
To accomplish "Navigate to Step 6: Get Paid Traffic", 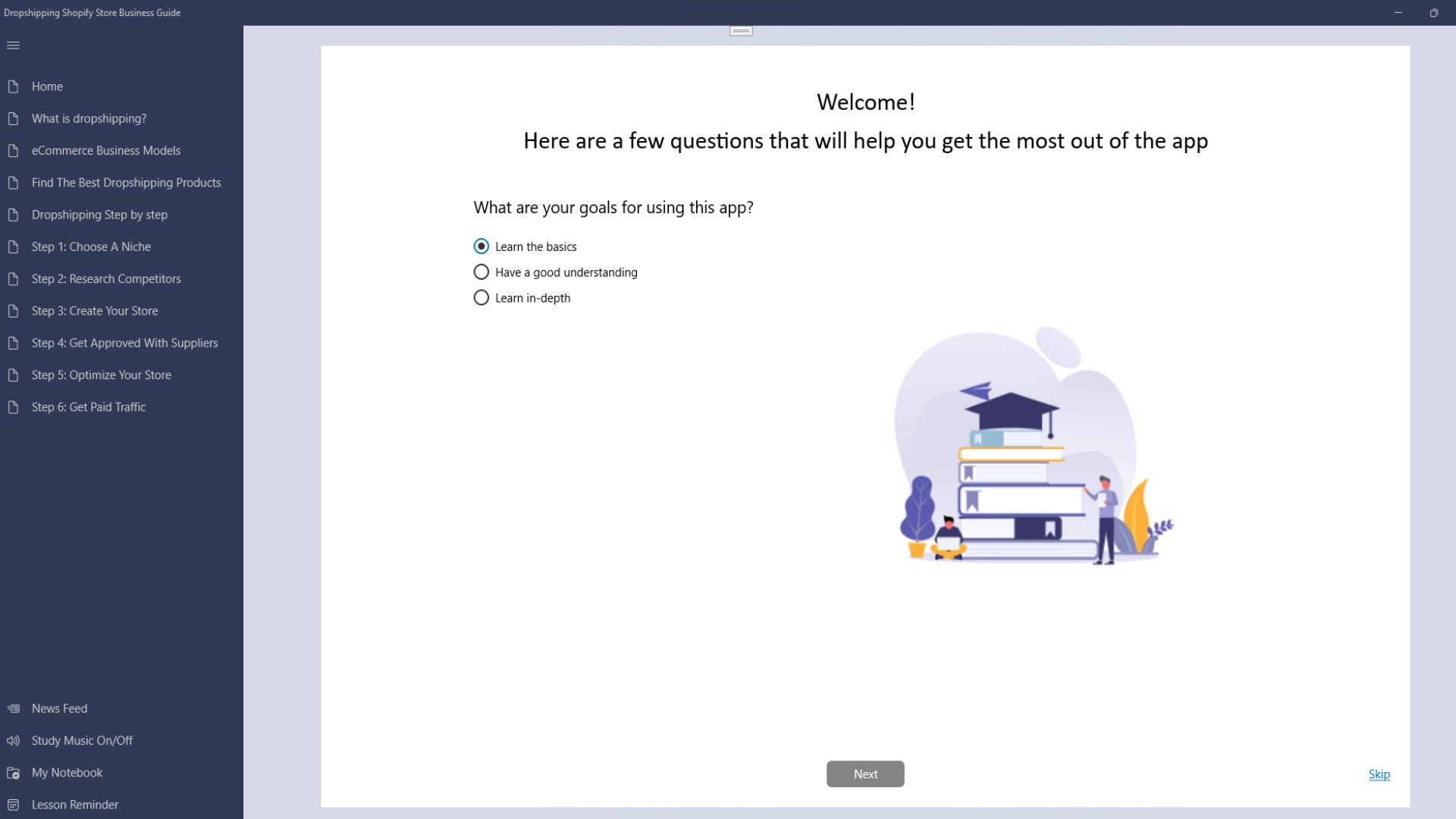I will (x=88, y=407).
